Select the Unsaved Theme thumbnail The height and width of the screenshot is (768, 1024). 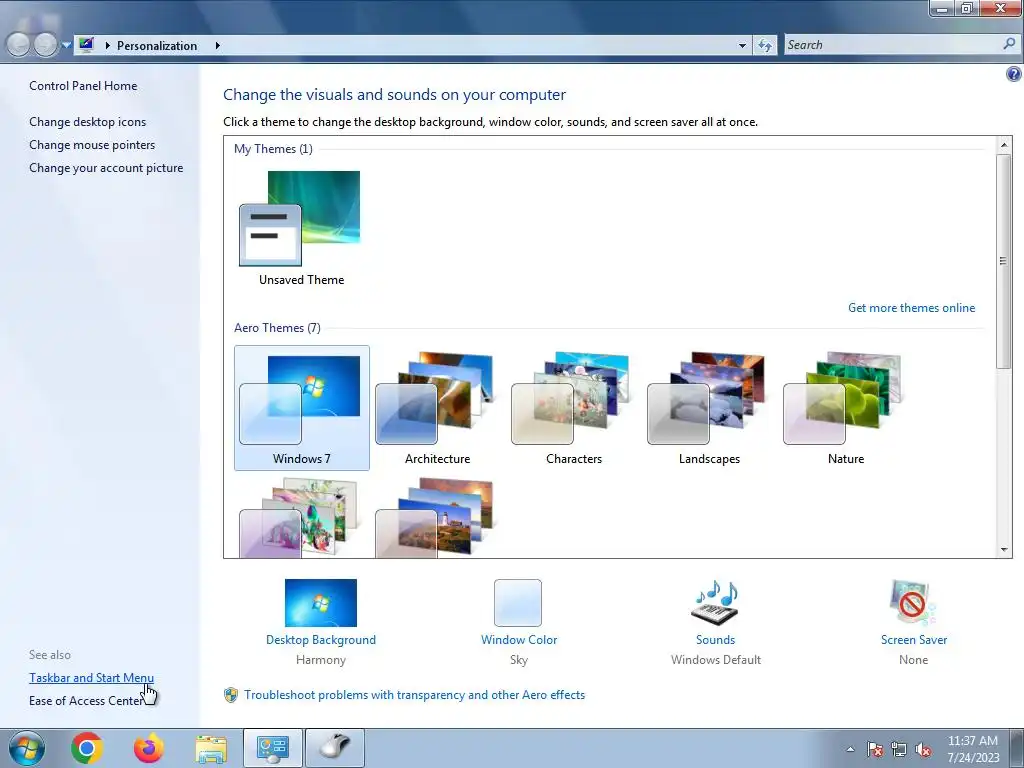pyautogui.click(x=301, y=229)
